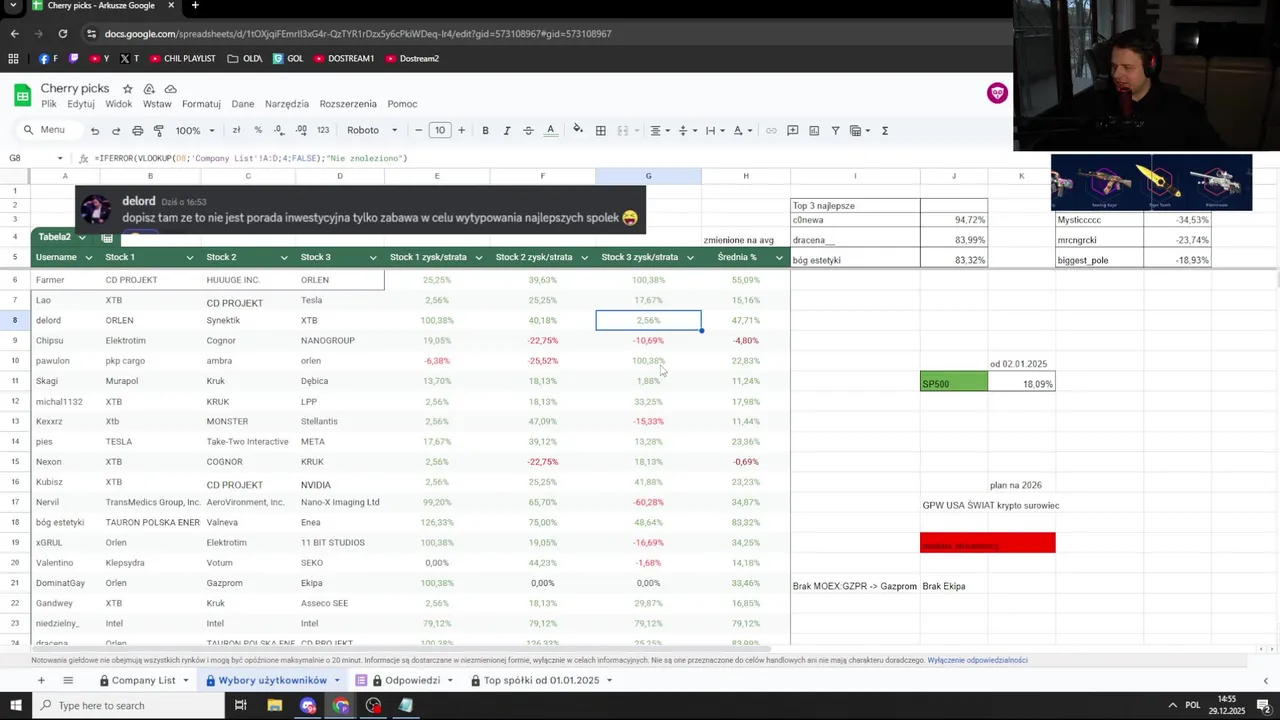Open the Plik menu
Viewport: 1280px width, 720px height.
49,104
